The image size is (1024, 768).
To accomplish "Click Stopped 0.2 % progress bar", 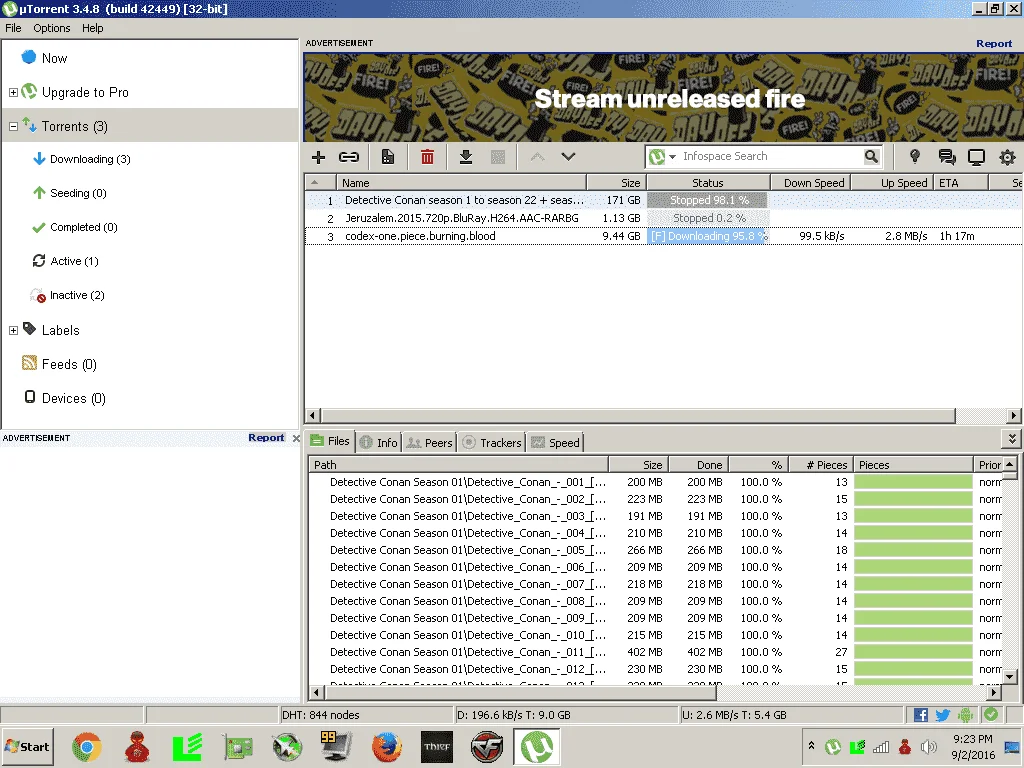I will 708,218.
